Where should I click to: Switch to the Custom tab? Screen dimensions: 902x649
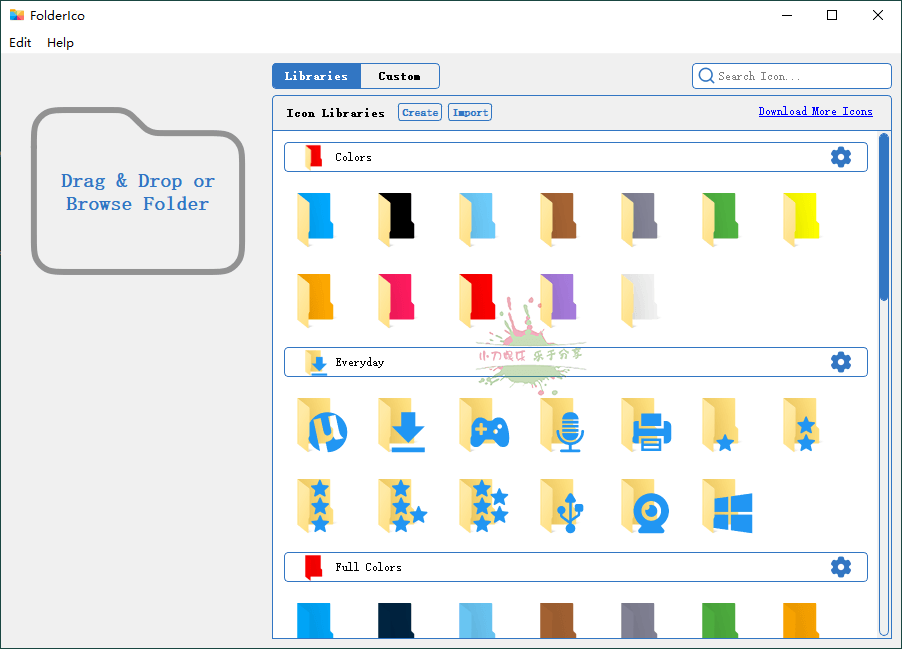(x=399, y=75)
